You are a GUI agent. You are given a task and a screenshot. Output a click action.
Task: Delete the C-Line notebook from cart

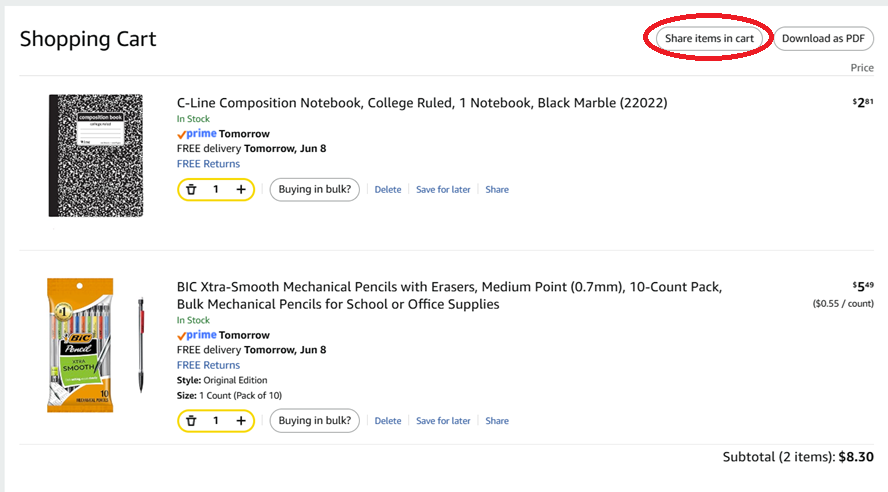click(x=388, y=190)
